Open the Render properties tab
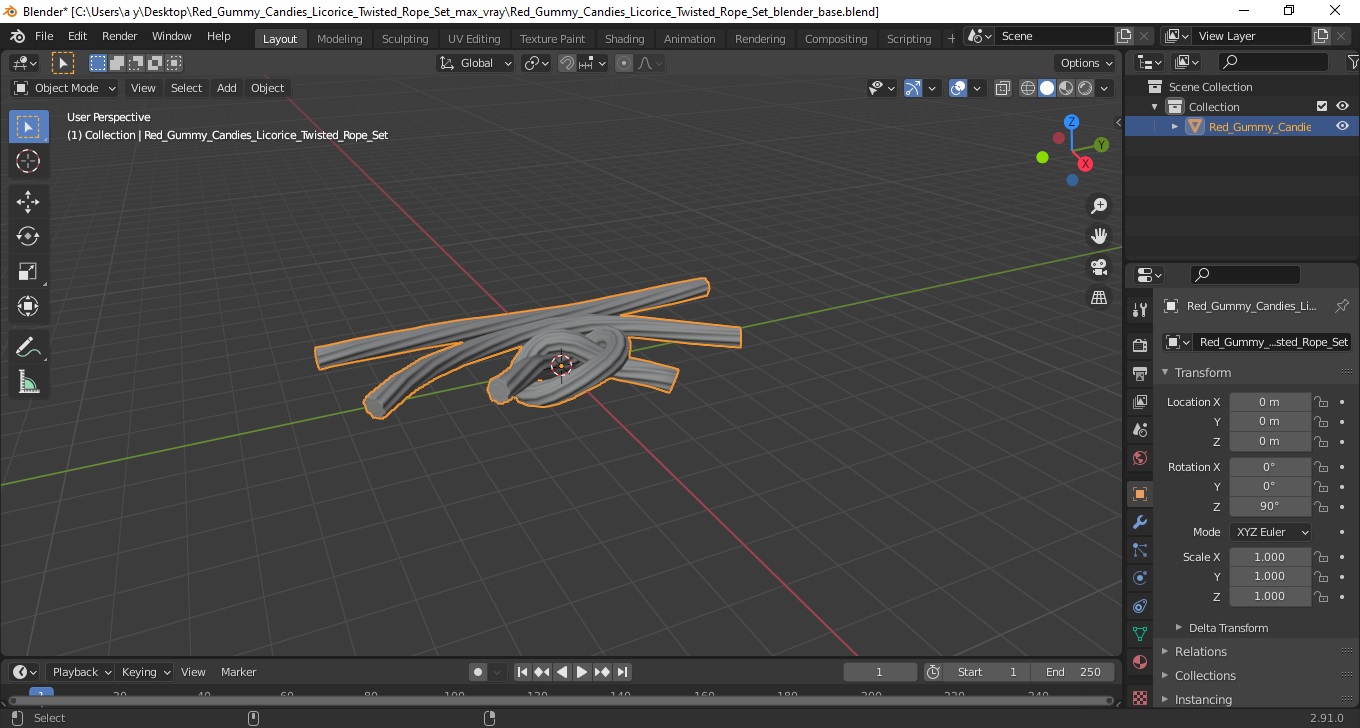Viewport: 1360px width, 728px height. tap(1139, 345)
